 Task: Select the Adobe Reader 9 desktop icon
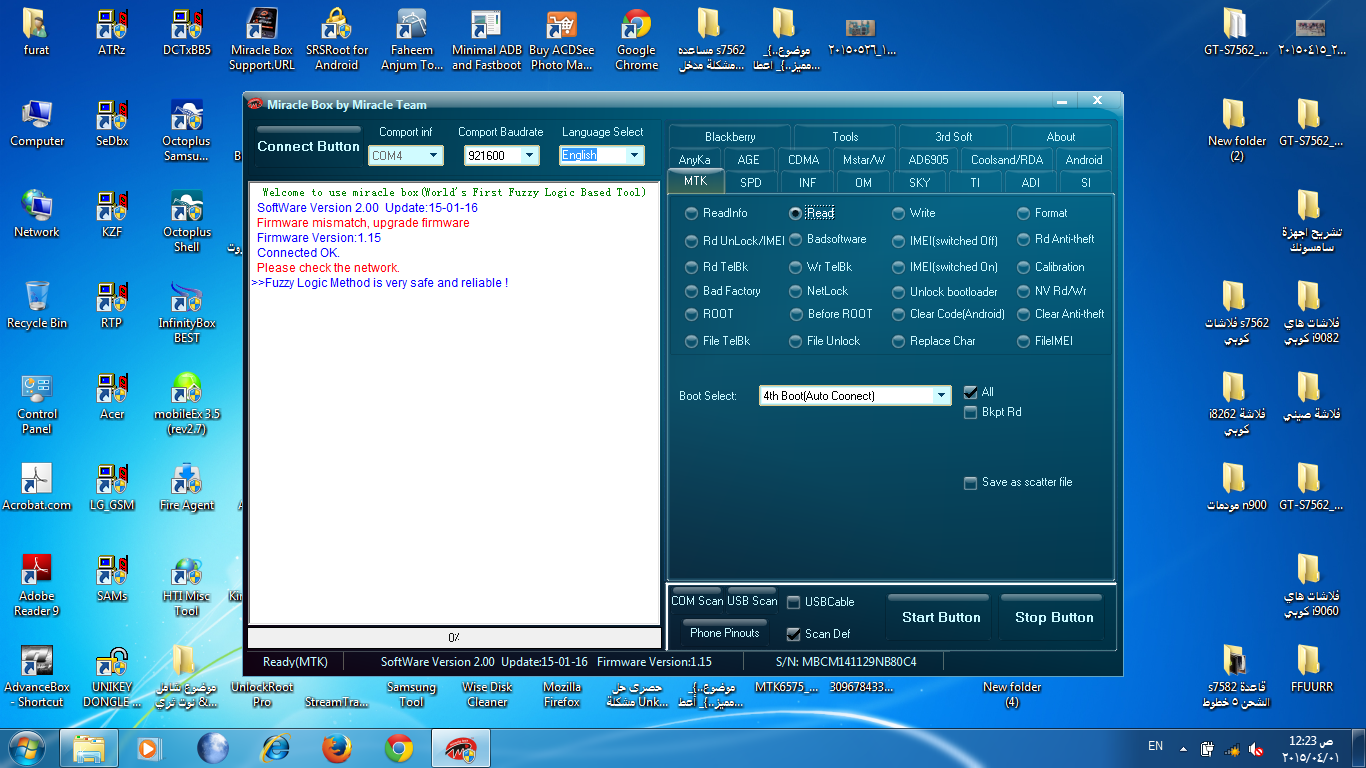(37, 586)
